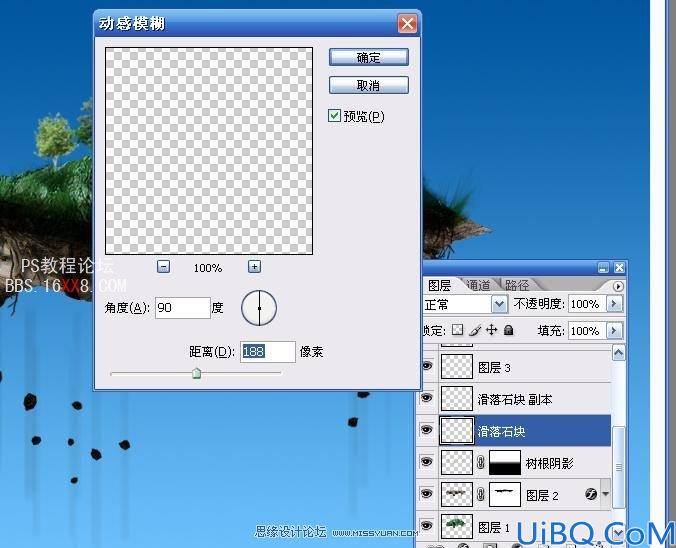Select layer name 图层 3

click(494, 367)
